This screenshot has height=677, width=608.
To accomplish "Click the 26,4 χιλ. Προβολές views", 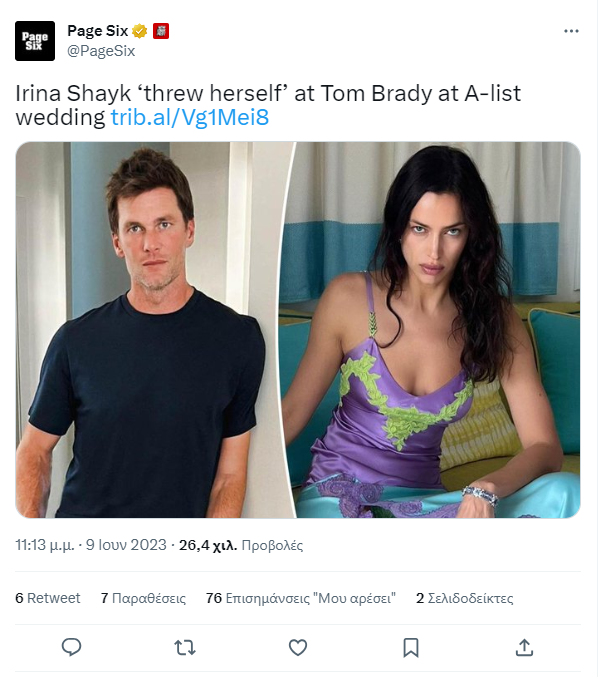I will click(241, 545).
